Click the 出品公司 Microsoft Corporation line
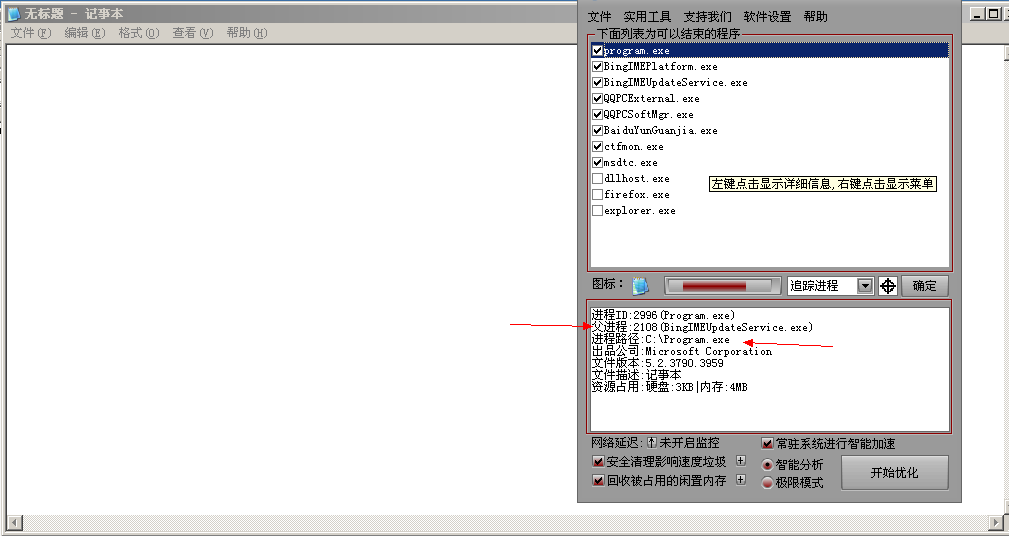This screenshot has height=536, width=1009. [x=681, y=351]
